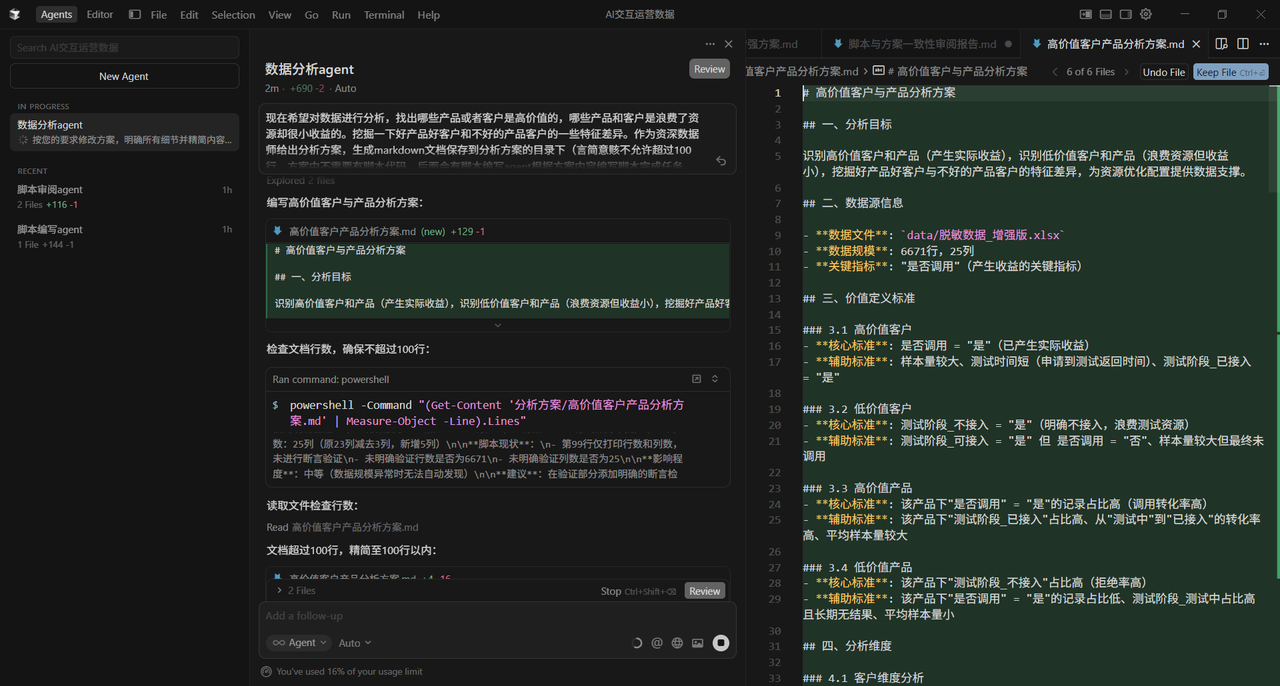This screenshot has width=1280, height=686.
Task: Create a New Agent
Action: coord(124,75)
